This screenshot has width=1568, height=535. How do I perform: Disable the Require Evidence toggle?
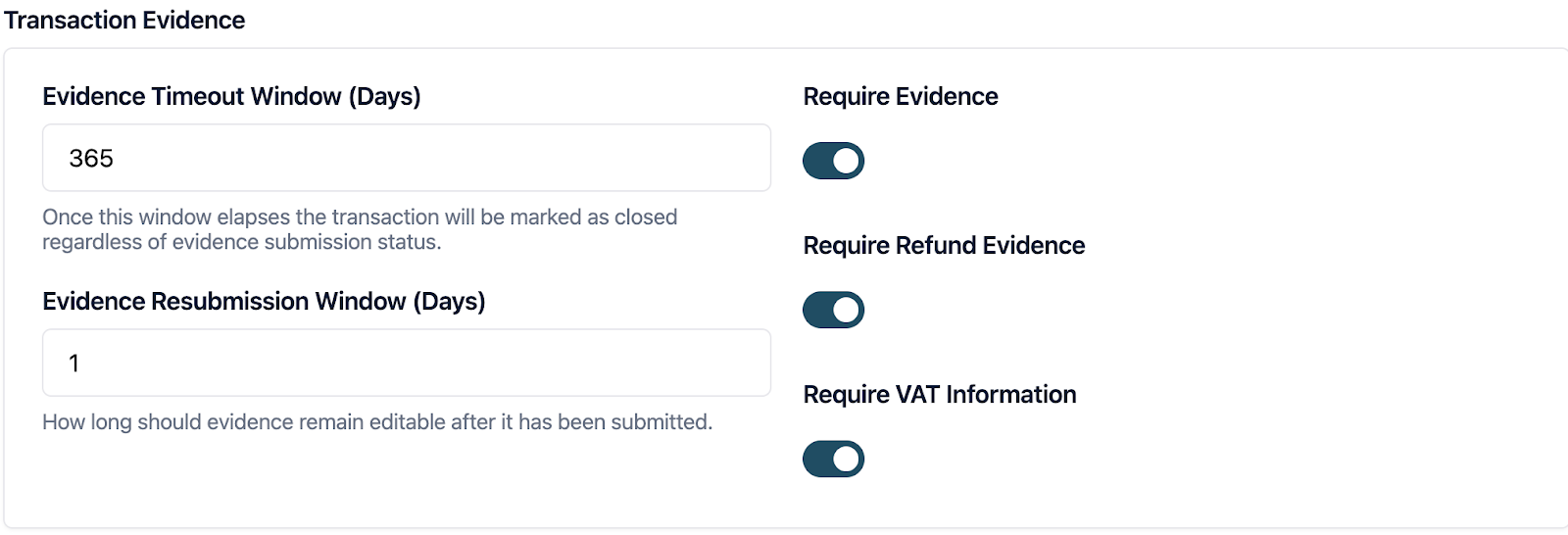832,161
